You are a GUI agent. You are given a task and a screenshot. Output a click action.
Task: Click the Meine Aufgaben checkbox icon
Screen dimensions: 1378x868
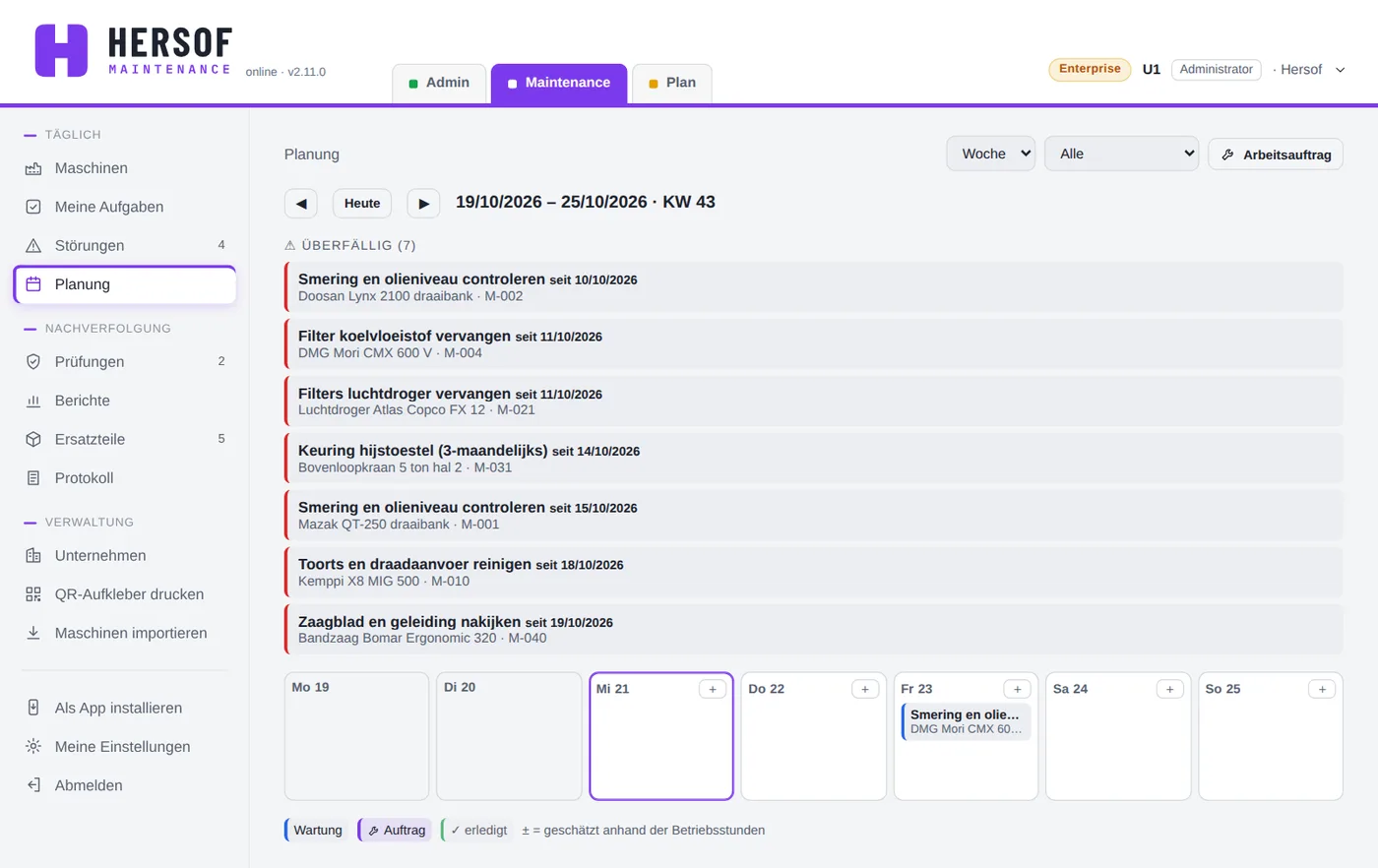[x=33, y=207]
